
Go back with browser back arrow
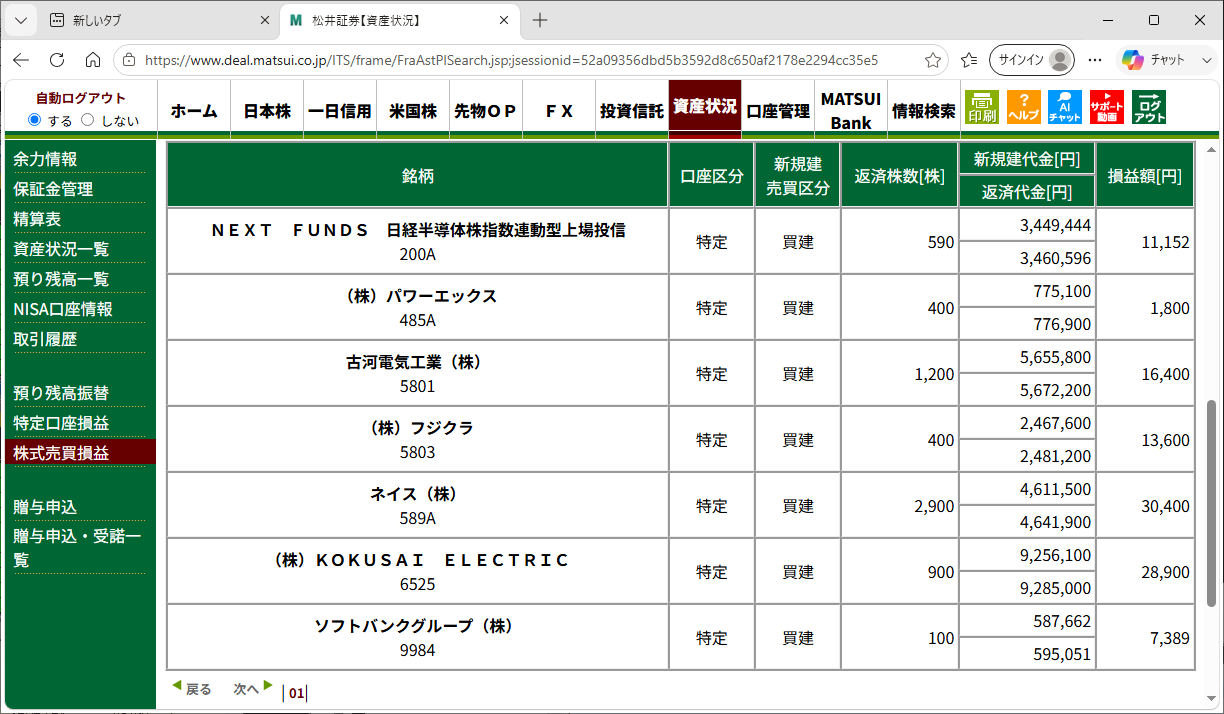click(x=21, y=60)
